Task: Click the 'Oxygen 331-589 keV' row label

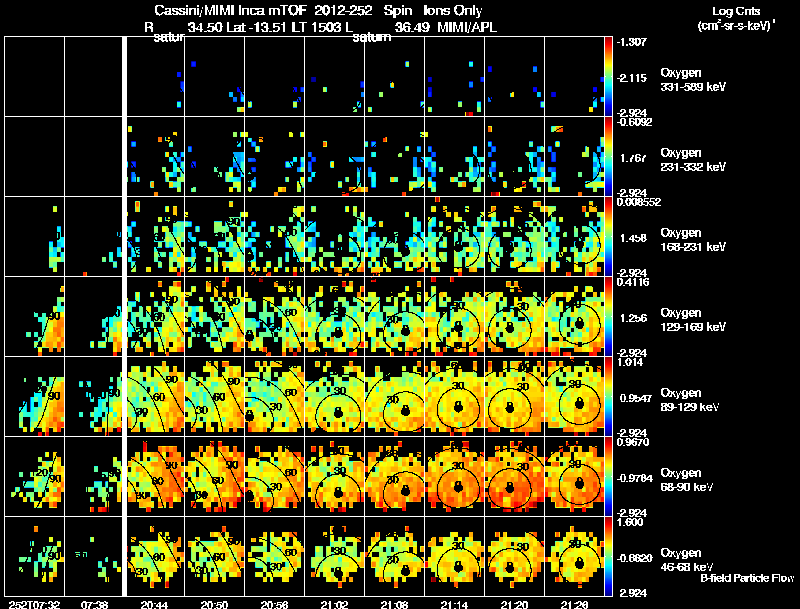Action: click(x=693, y=80)
